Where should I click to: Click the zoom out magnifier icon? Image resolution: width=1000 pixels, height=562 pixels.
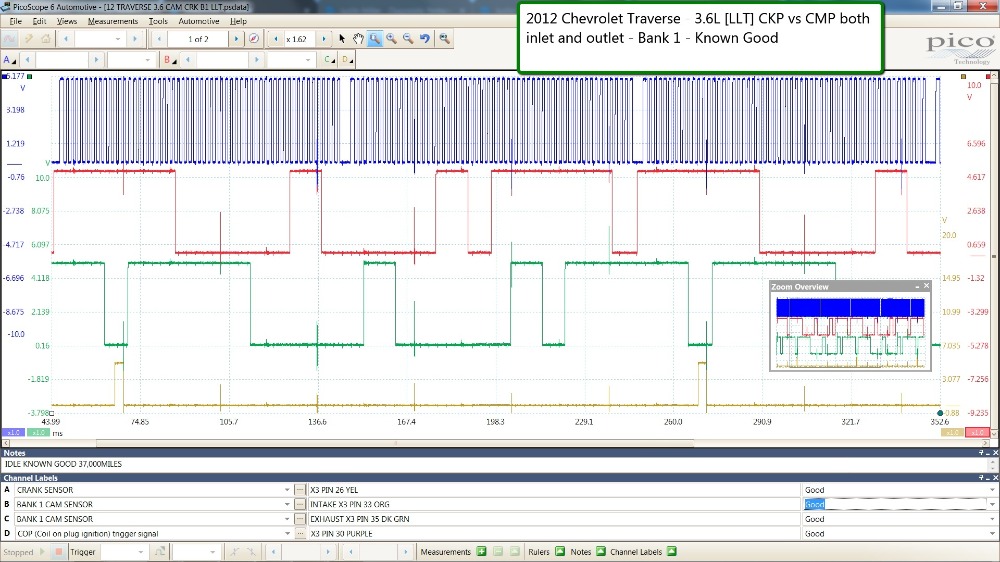point(408,39)
